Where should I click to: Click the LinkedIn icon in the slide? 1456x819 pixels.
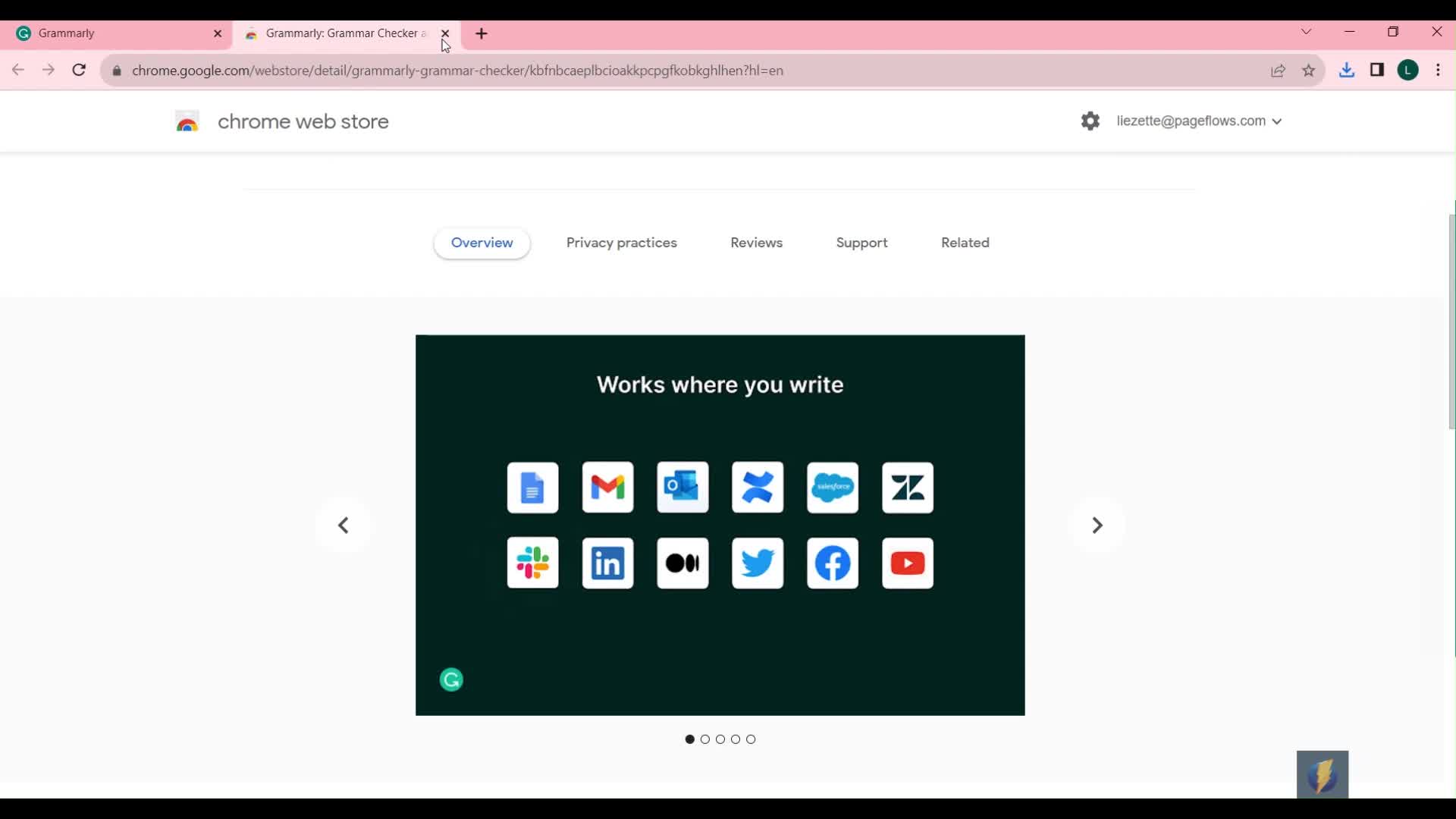point(607,563)
